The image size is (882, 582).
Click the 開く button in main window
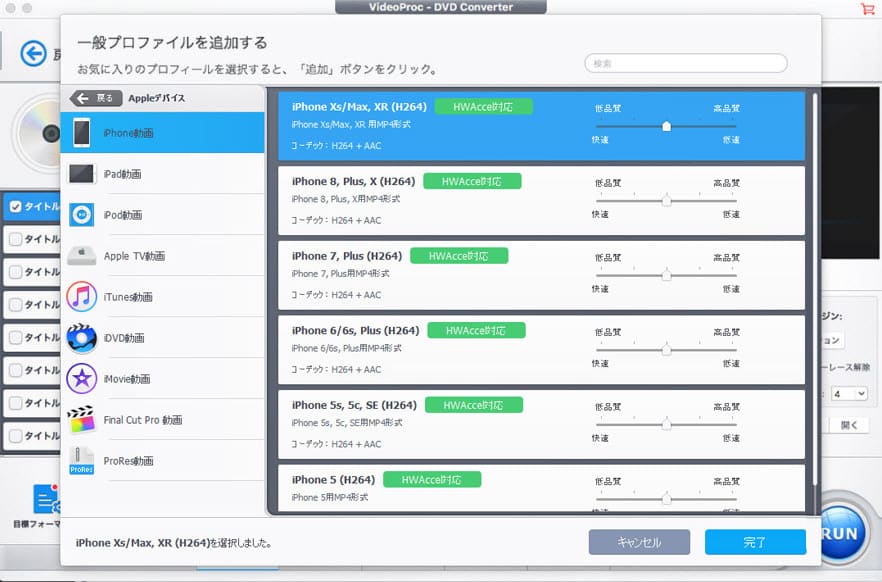[x=849, y=426]
